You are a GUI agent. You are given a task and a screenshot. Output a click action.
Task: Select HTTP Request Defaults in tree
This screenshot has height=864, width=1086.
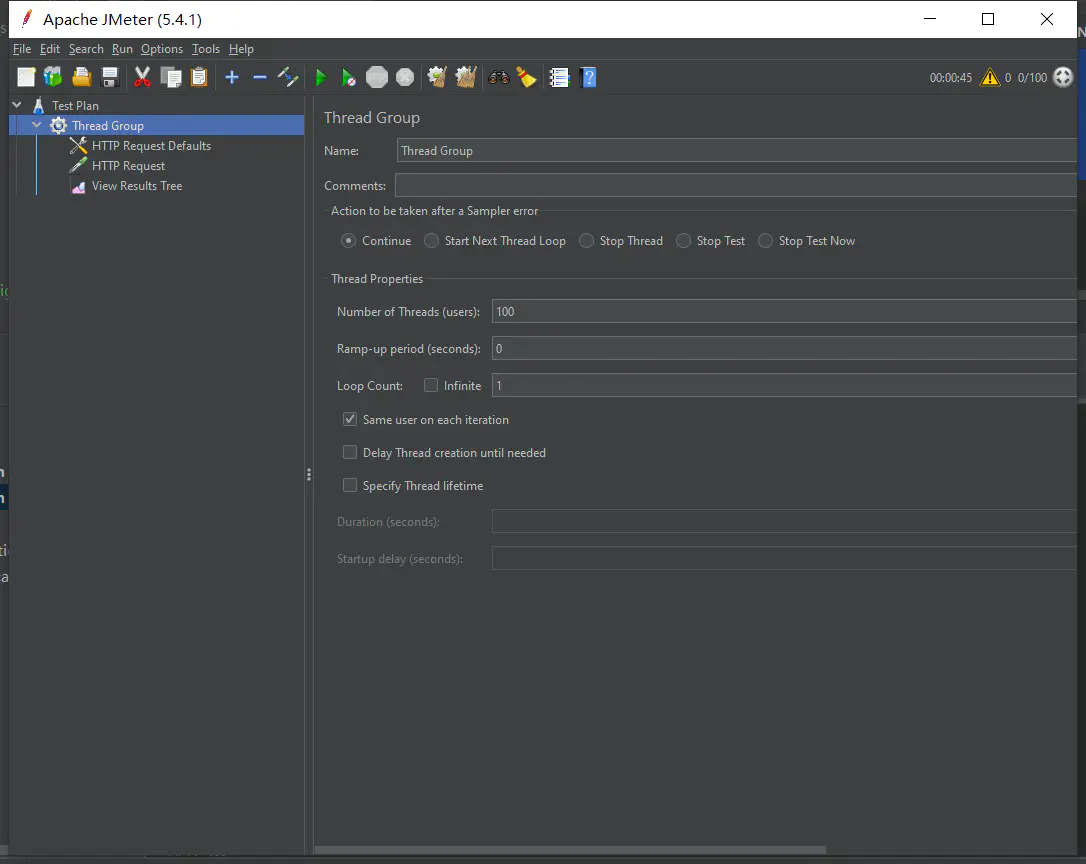point(151,146)
